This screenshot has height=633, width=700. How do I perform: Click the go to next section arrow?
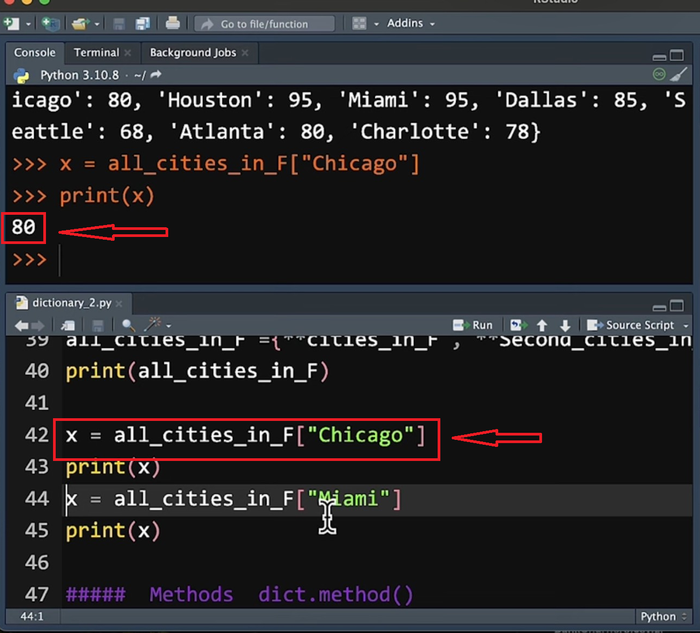pos(565,325)
